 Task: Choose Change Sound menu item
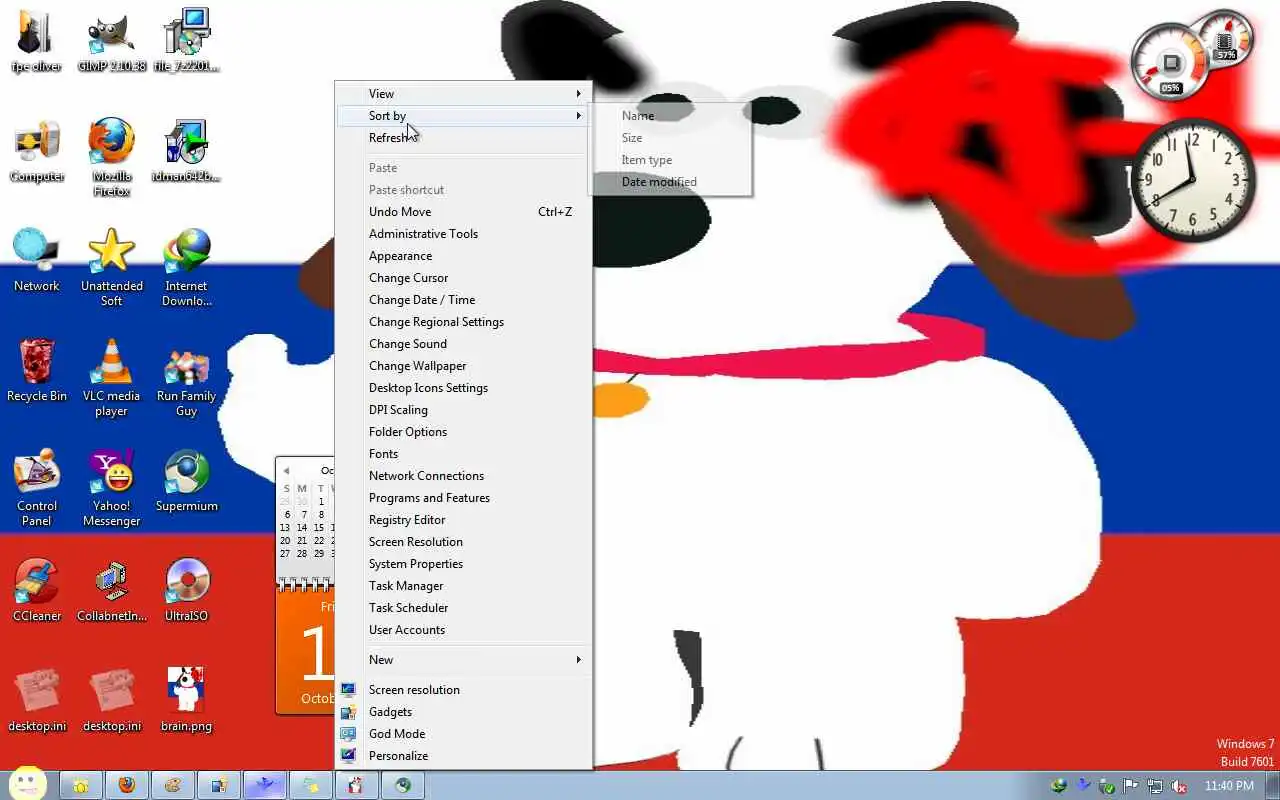coord(463,344)
